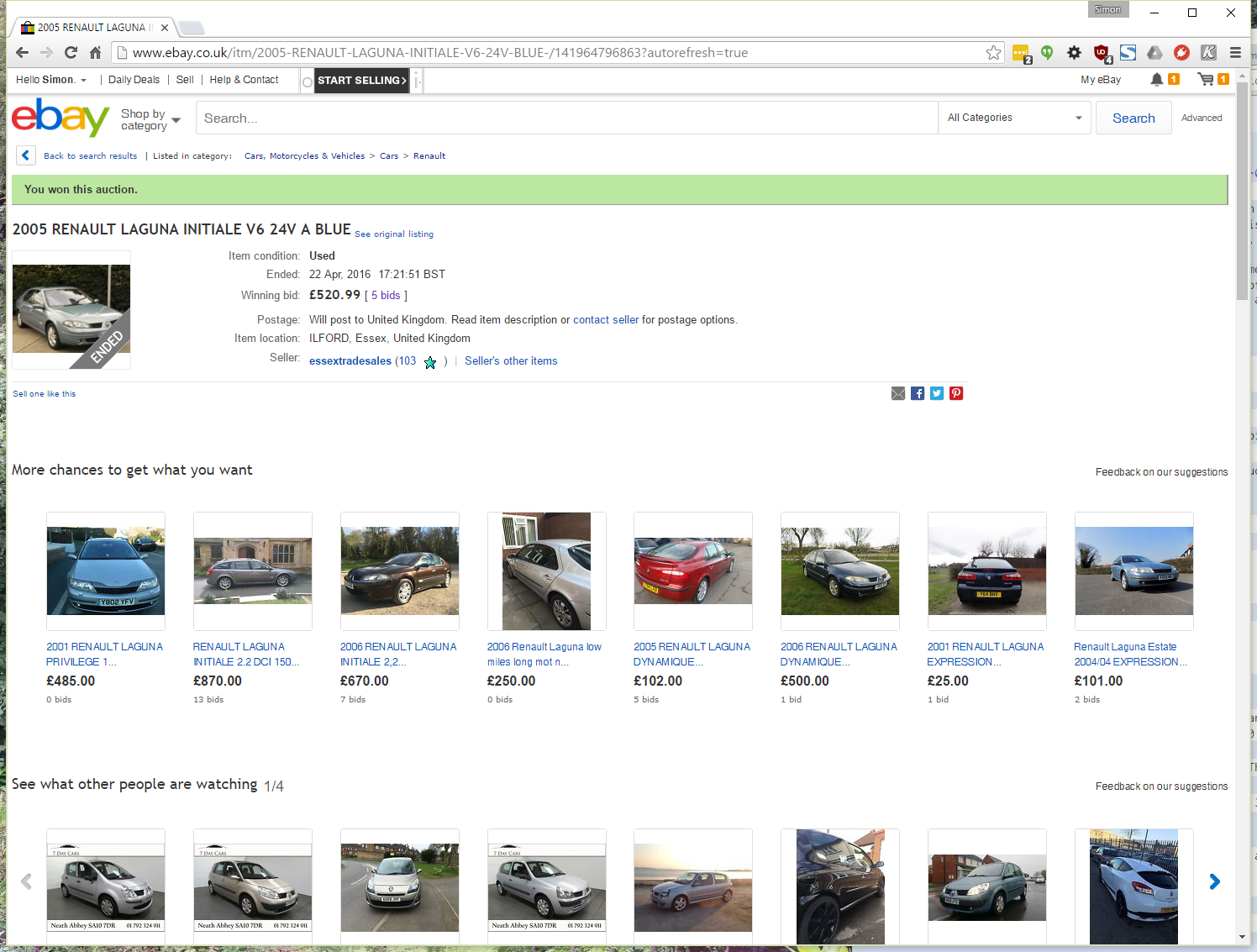Open 2001 Renault Laguna Expression £25.00 listing
The image size is (1257, 952).
985,655
